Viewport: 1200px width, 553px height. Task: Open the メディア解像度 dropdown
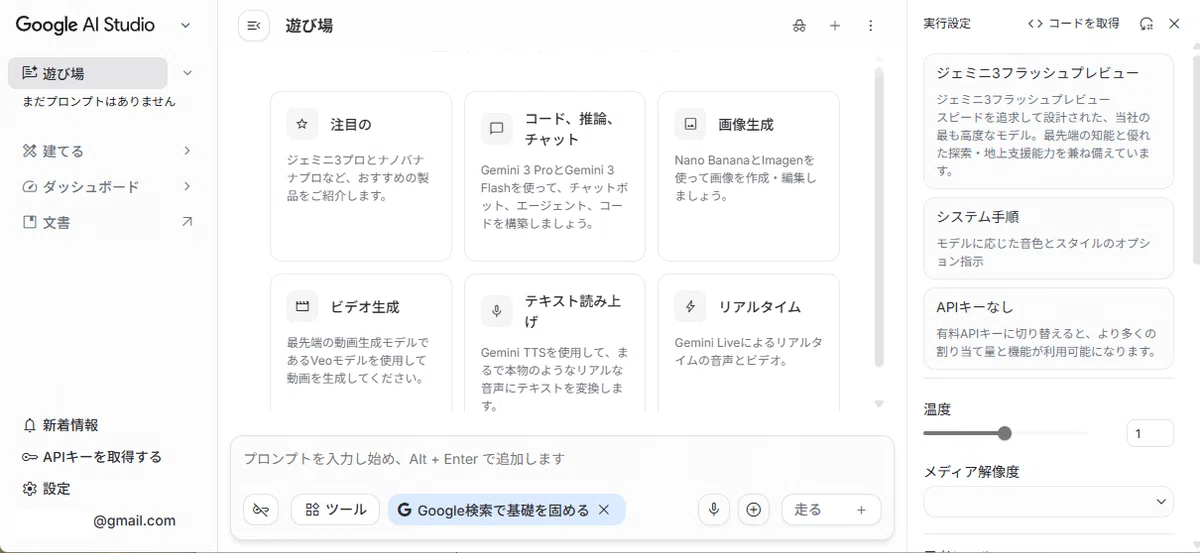[1048, 501]
